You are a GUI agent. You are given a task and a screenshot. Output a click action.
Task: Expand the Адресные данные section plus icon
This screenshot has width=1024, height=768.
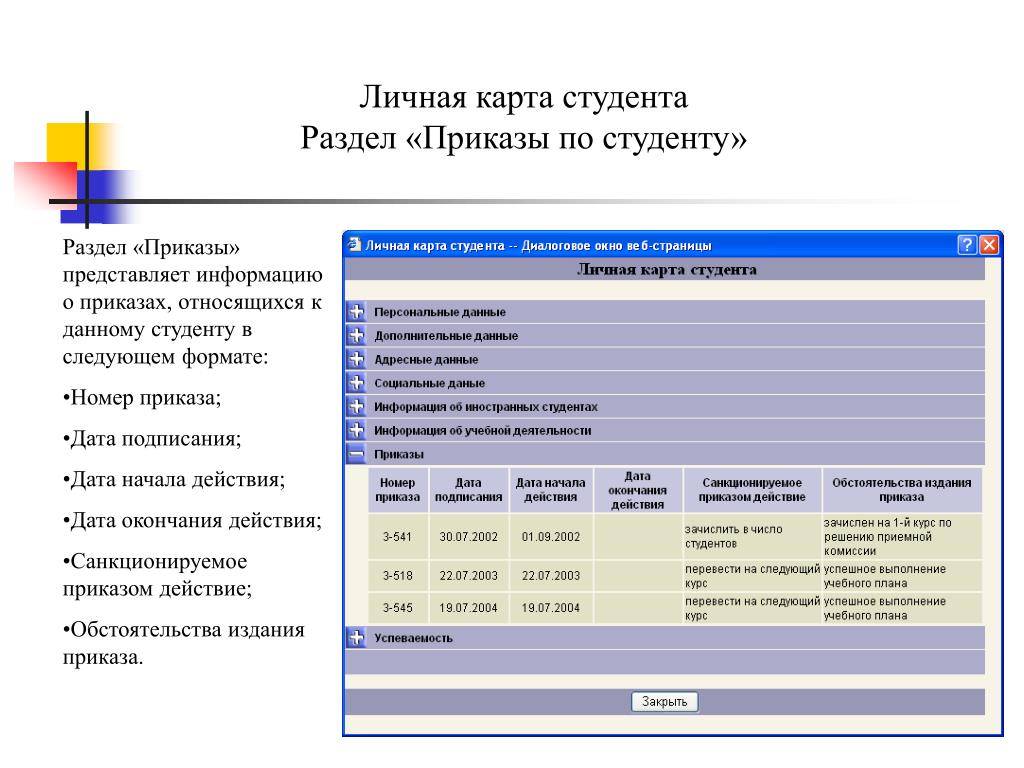point(356,359)
